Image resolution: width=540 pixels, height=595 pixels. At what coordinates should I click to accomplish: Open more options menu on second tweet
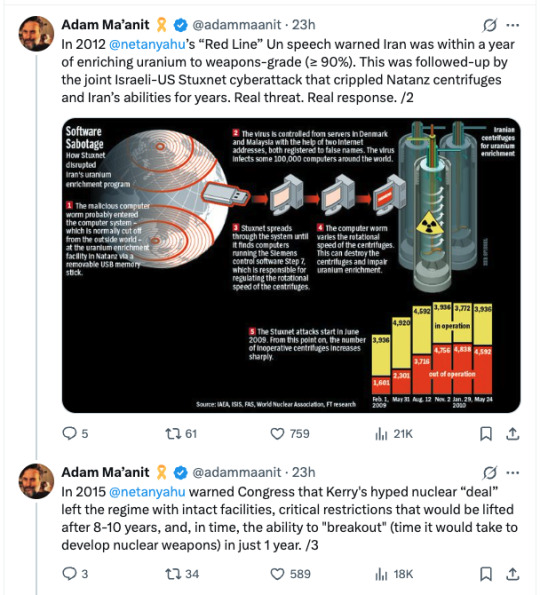click(x=513, y=473)
